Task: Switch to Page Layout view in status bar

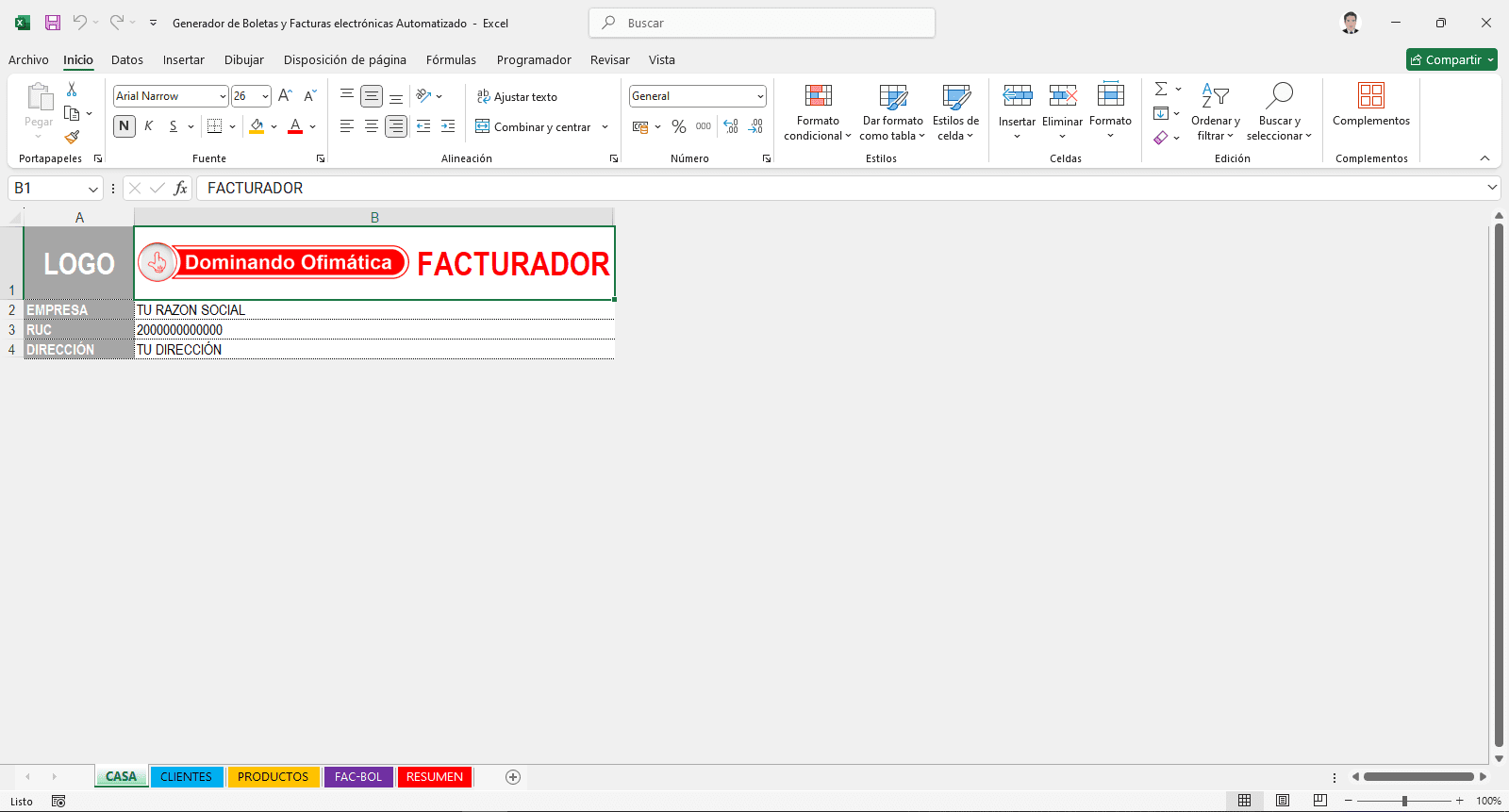Action: [x=1283, y=801]
